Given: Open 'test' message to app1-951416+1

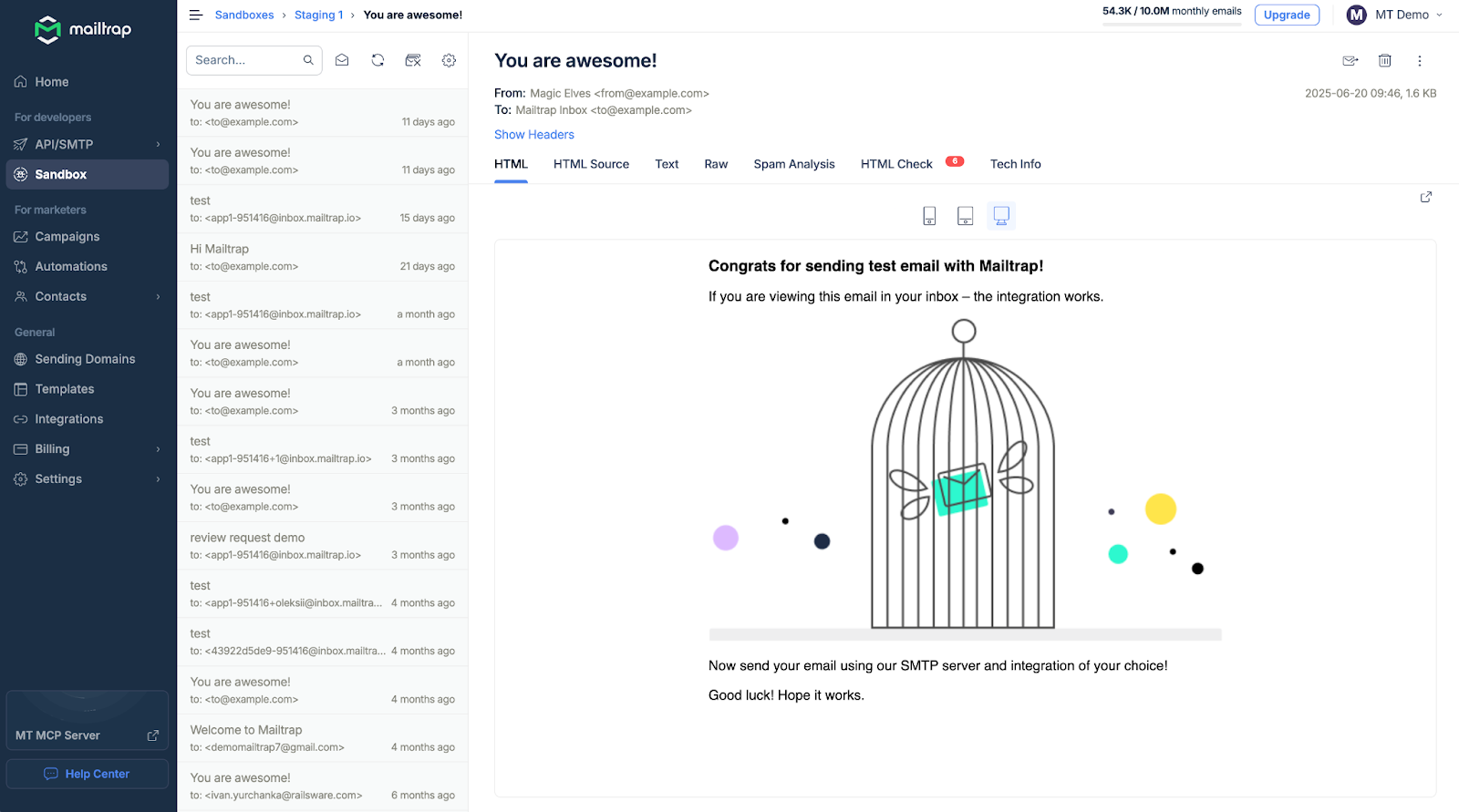Looking at the screenshot, I should pos(323,449).
